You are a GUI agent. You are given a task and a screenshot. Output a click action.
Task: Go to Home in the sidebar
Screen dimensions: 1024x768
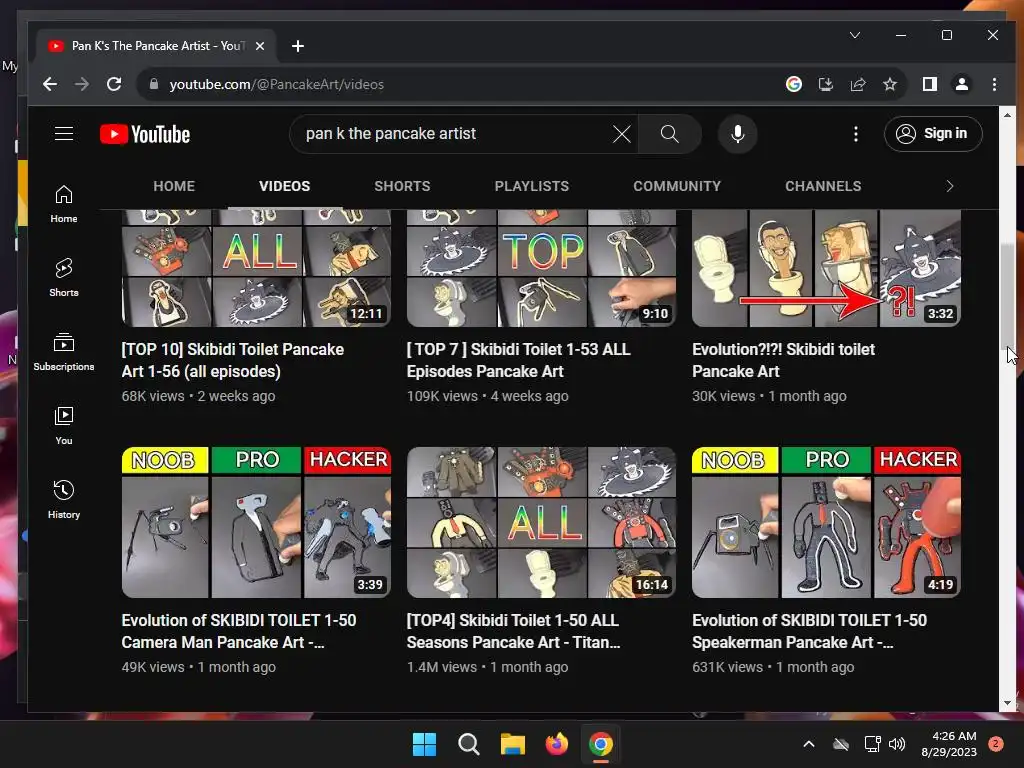(x=64, y=204)
